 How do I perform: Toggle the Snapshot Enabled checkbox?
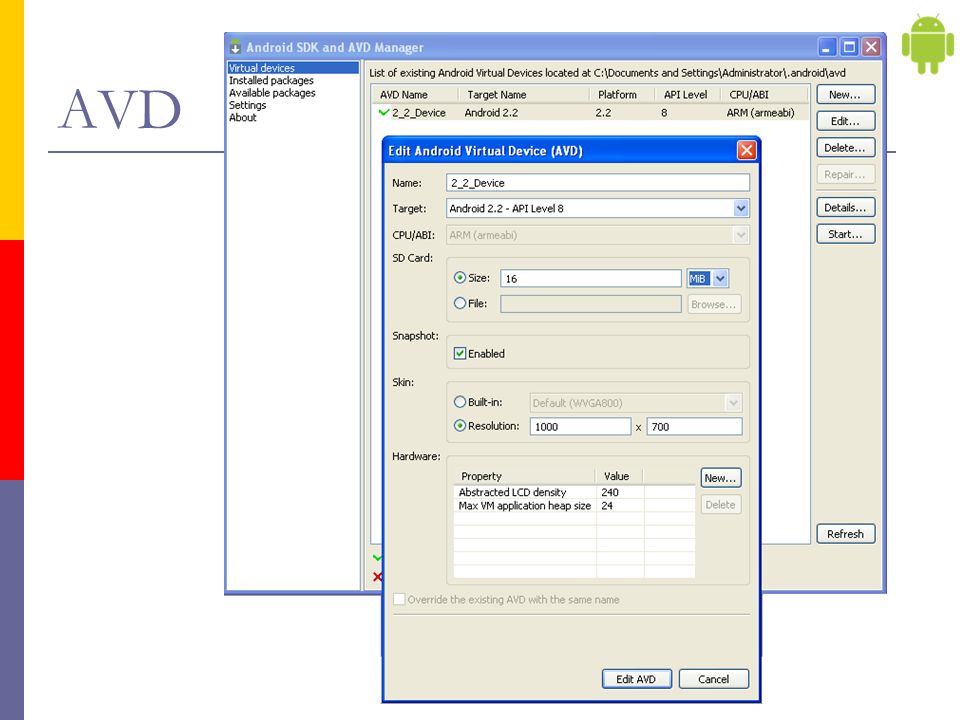(x=460, y=353)
